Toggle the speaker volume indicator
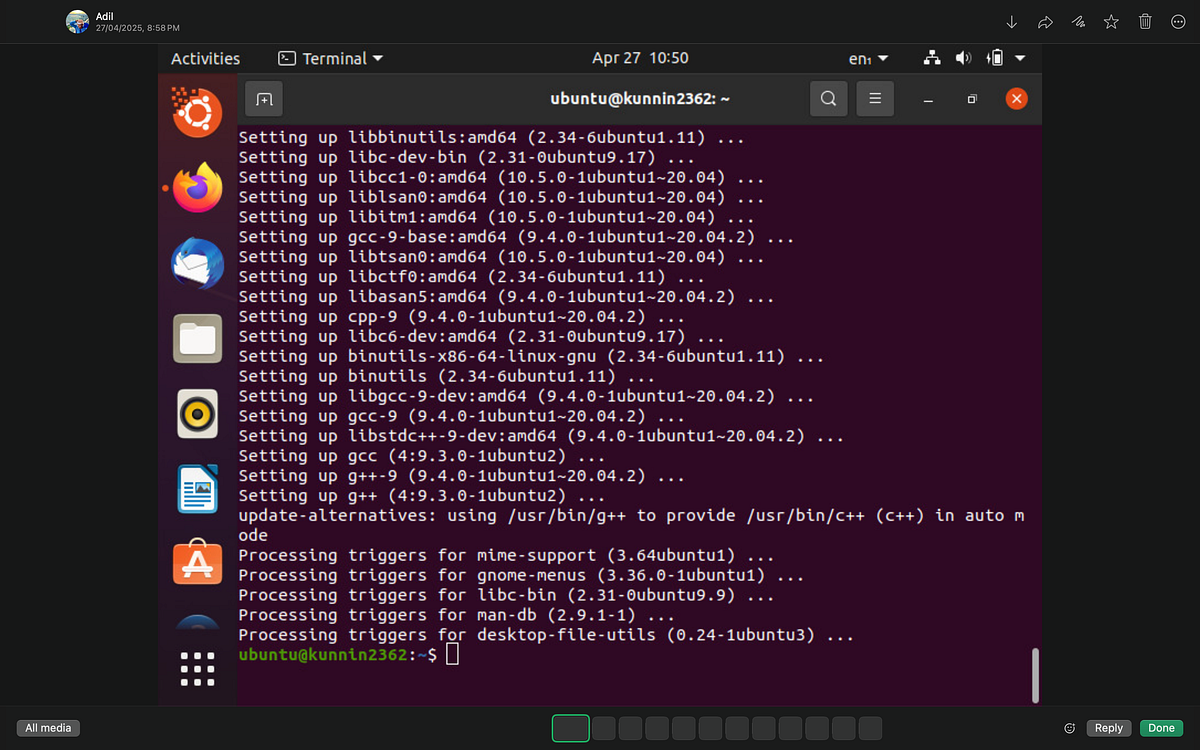This screenshot has height=750, width=1200. click(x=963, y=58)
